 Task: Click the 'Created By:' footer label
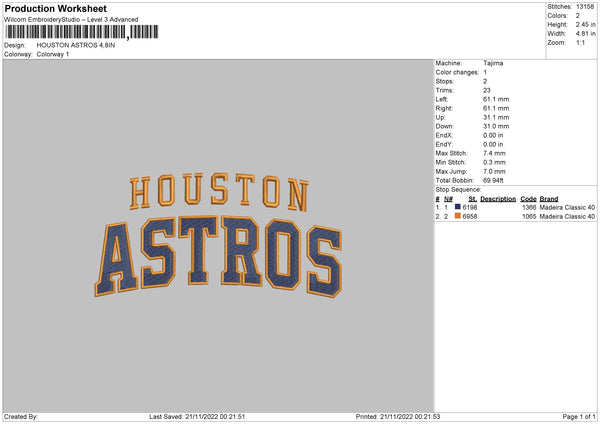pos(21,417)
